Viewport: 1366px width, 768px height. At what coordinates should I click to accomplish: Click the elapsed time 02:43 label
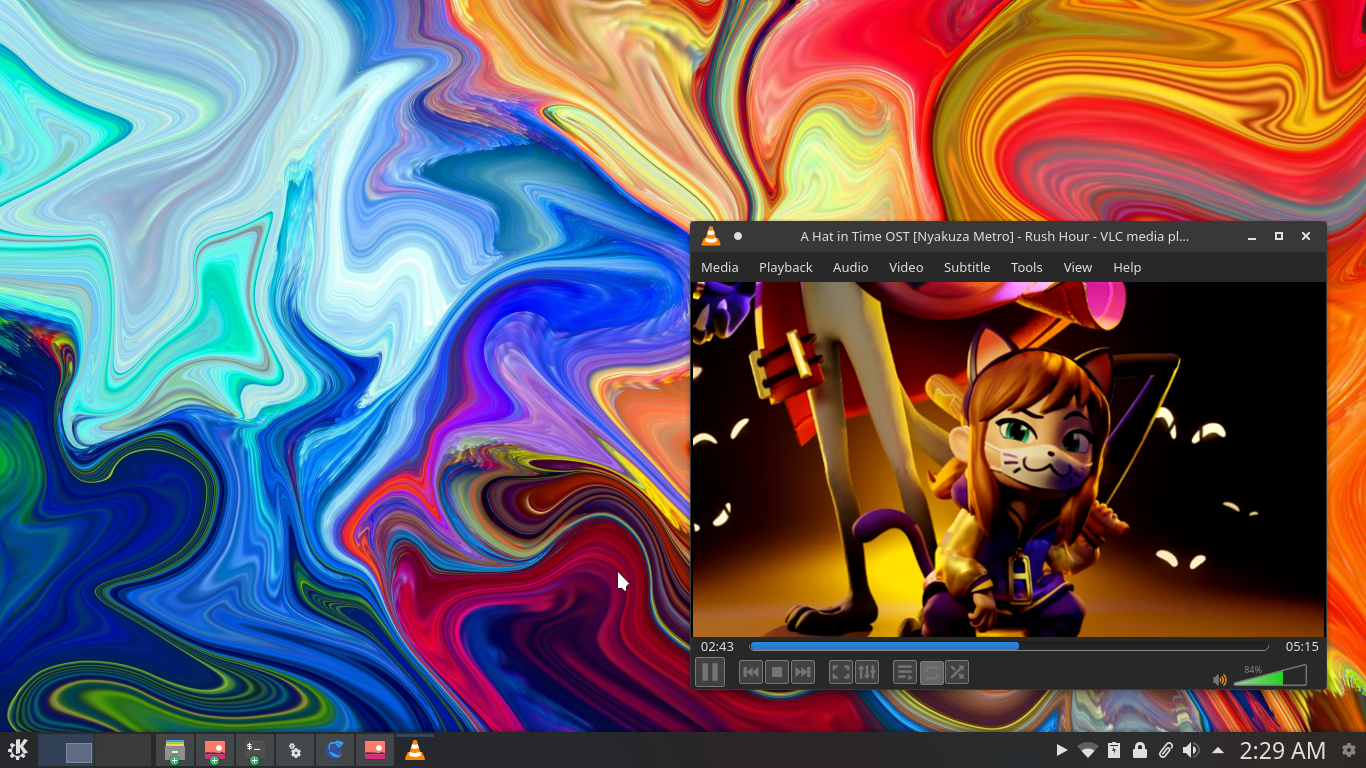(717, 647)
